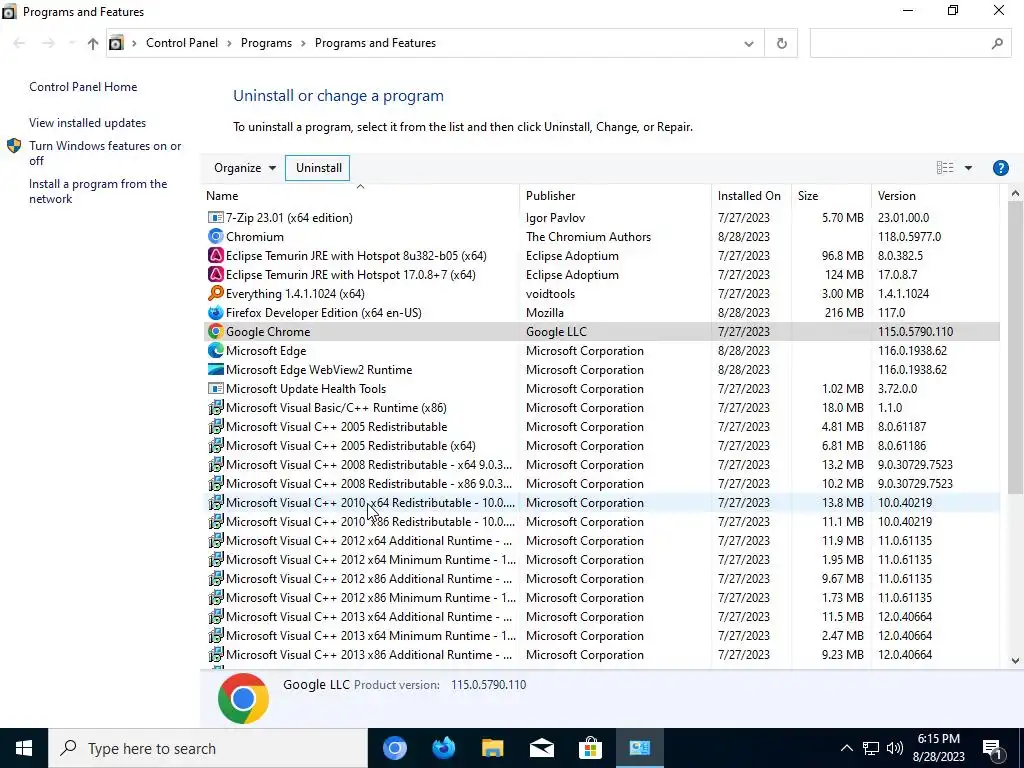Click the active Control Panel taskbar button

639,748
